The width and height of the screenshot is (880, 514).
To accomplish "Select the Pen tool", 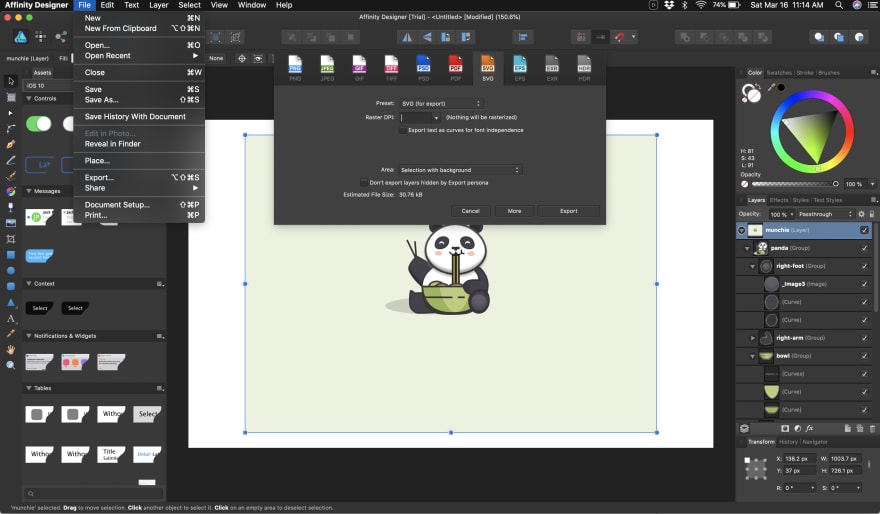I will tap(11, 144).
